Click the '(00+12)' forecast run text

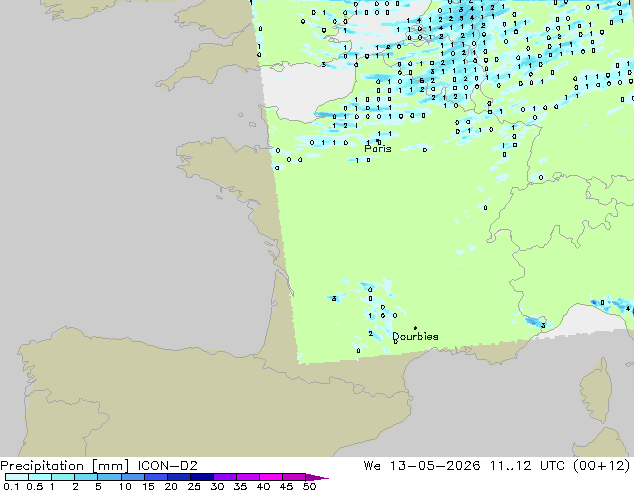[x=602, y=466]
